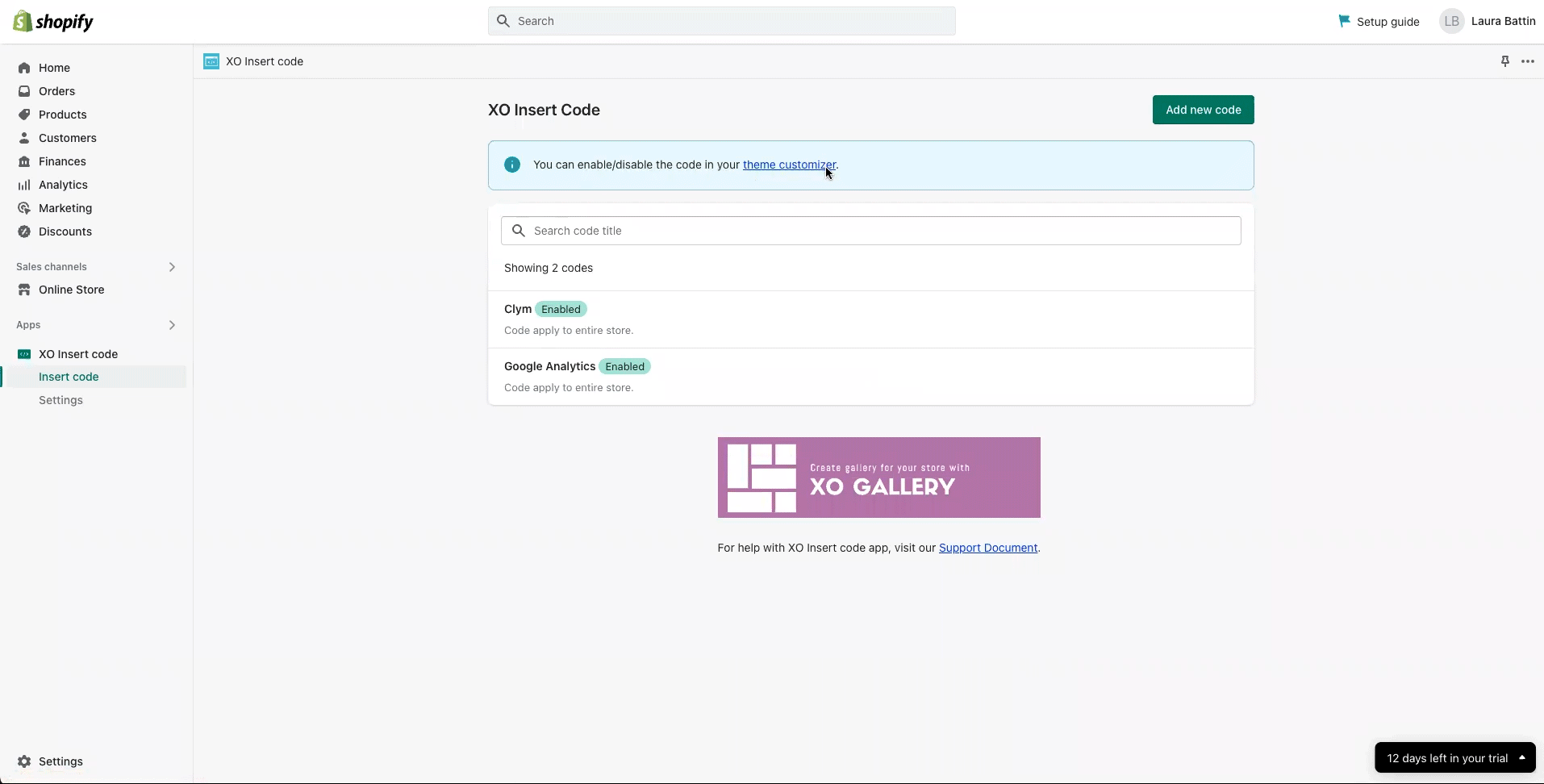Click the XO Insert code header title
This screenshot has width=1544, height=784.
click(x=265, y=61)
